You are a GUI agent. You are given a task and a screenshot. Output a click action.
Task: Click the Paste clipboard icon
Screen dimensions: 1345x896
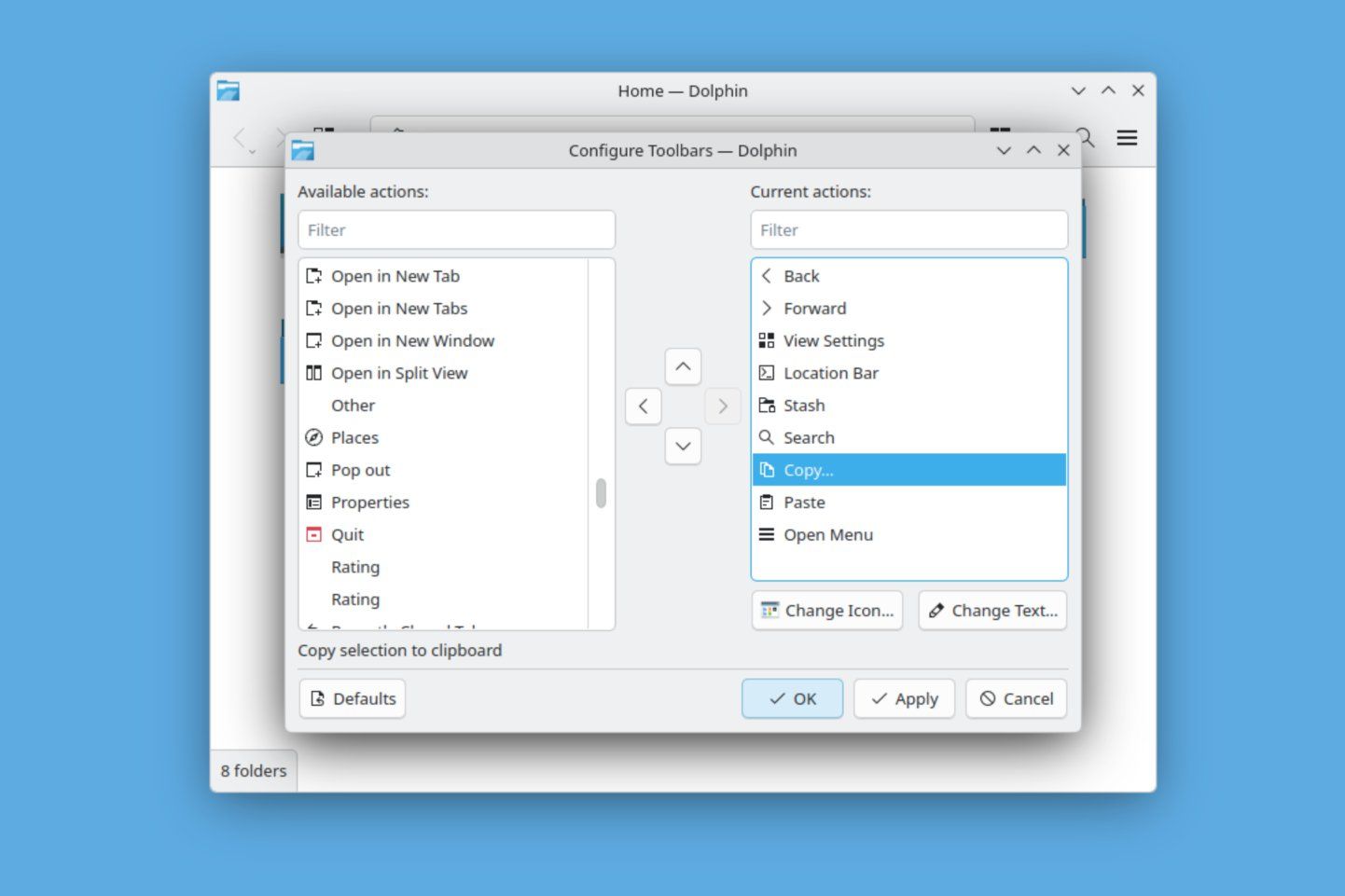(x=767, y=503)
